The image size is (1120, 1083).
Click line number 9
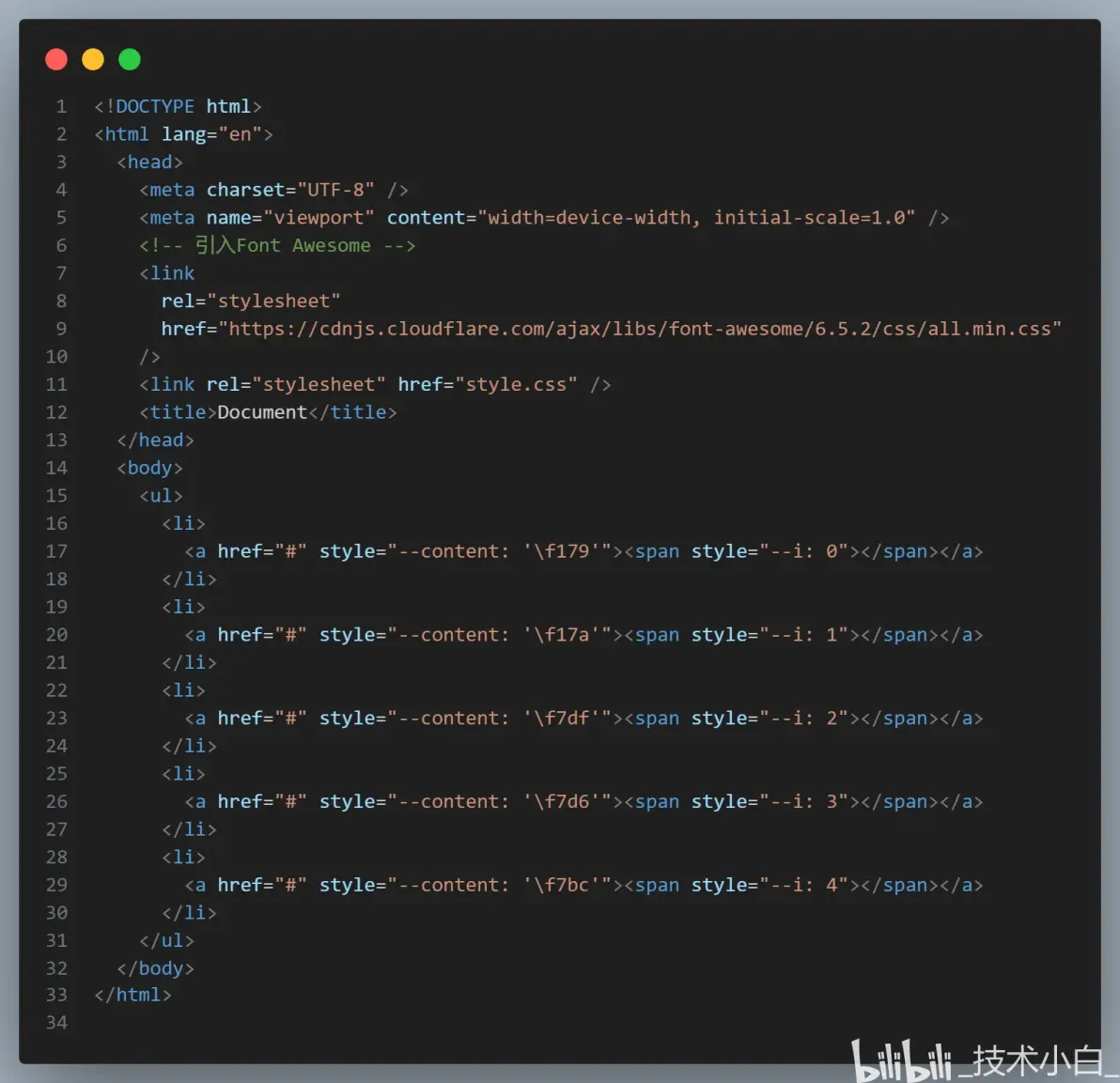[61, 329]
